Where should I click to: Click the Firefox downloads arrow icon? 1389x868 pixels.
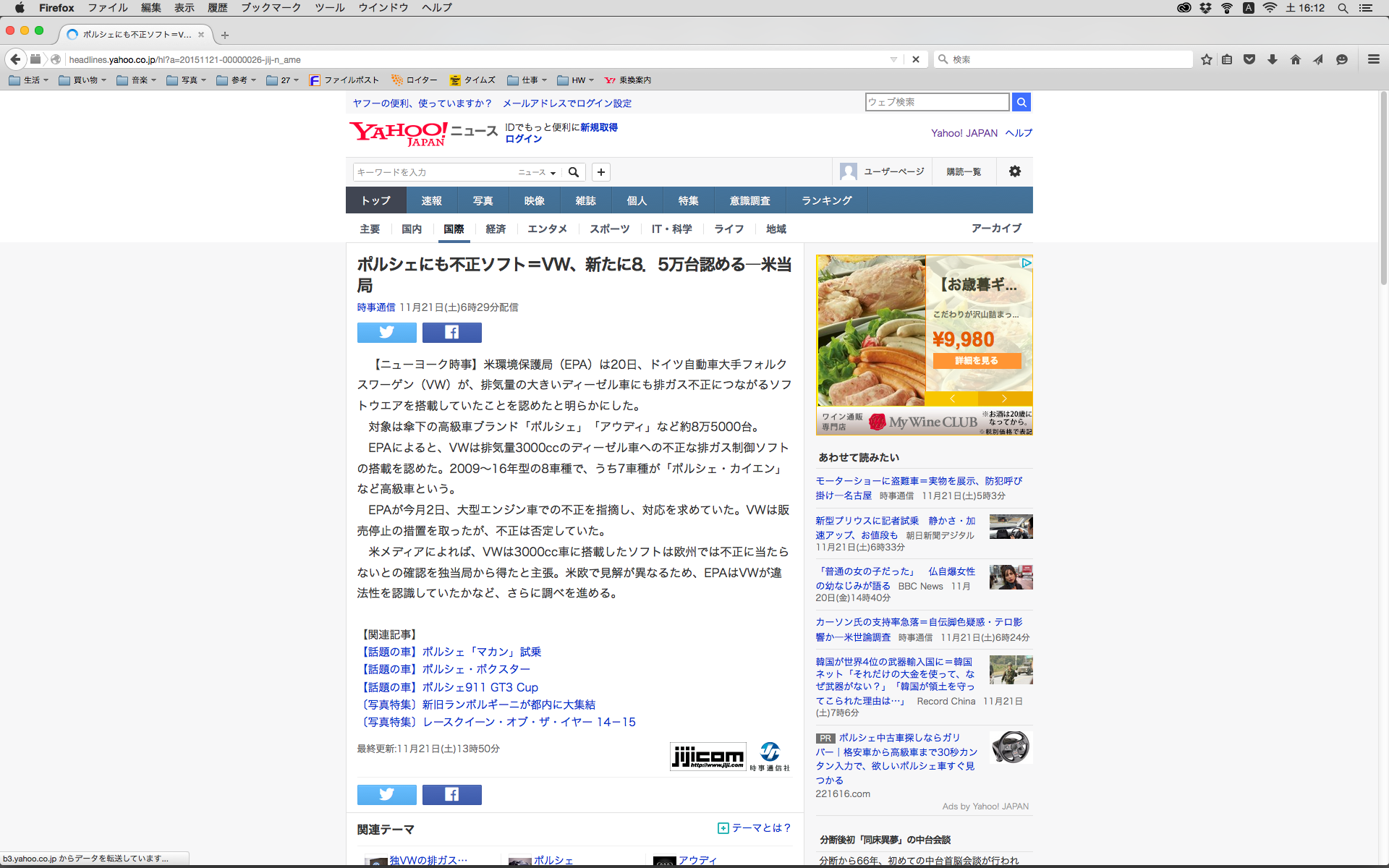tap(1273, 59)
